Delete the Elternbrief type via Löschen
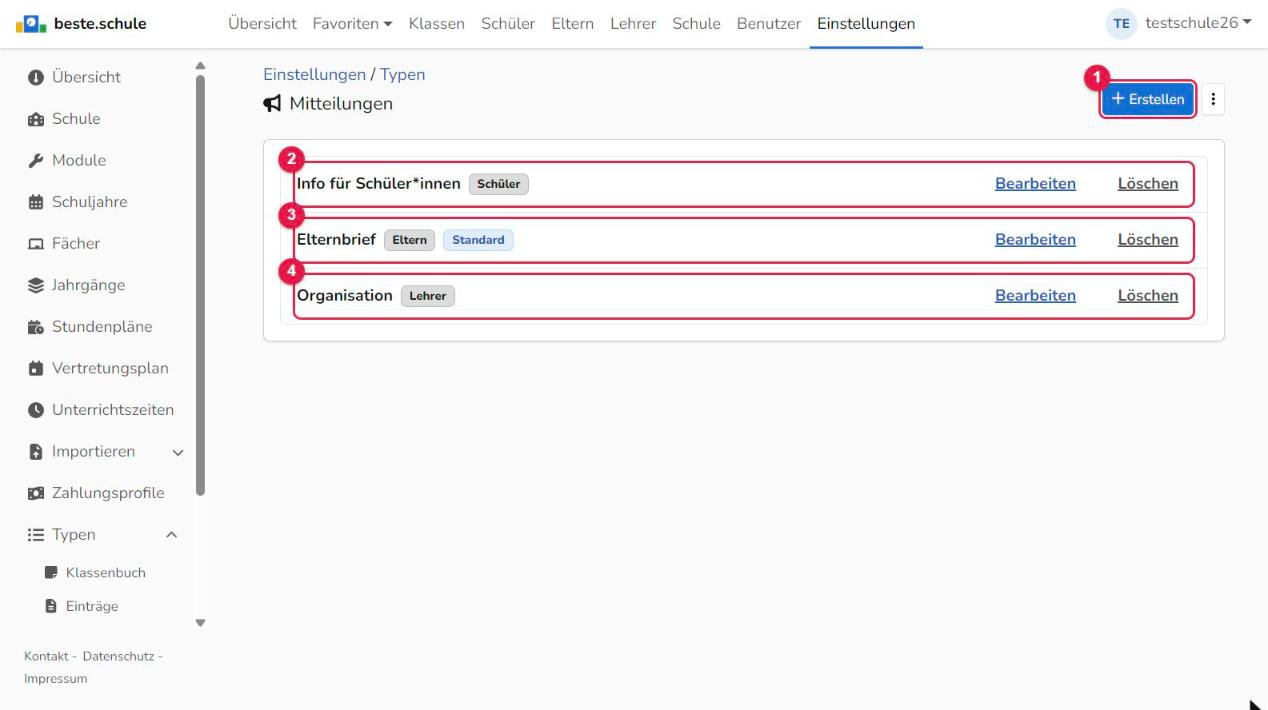 1148,240
